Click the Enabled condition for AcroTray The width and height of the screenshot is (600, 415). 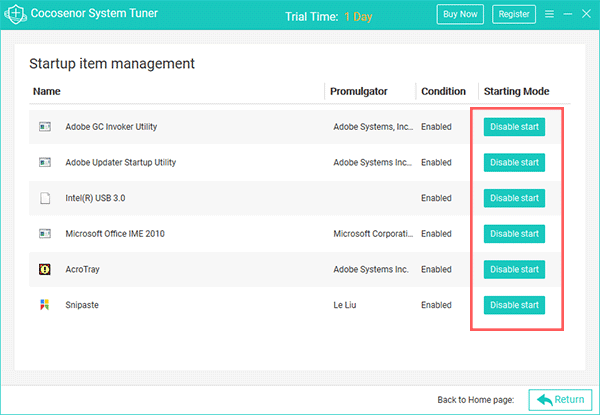coord(436,269)
